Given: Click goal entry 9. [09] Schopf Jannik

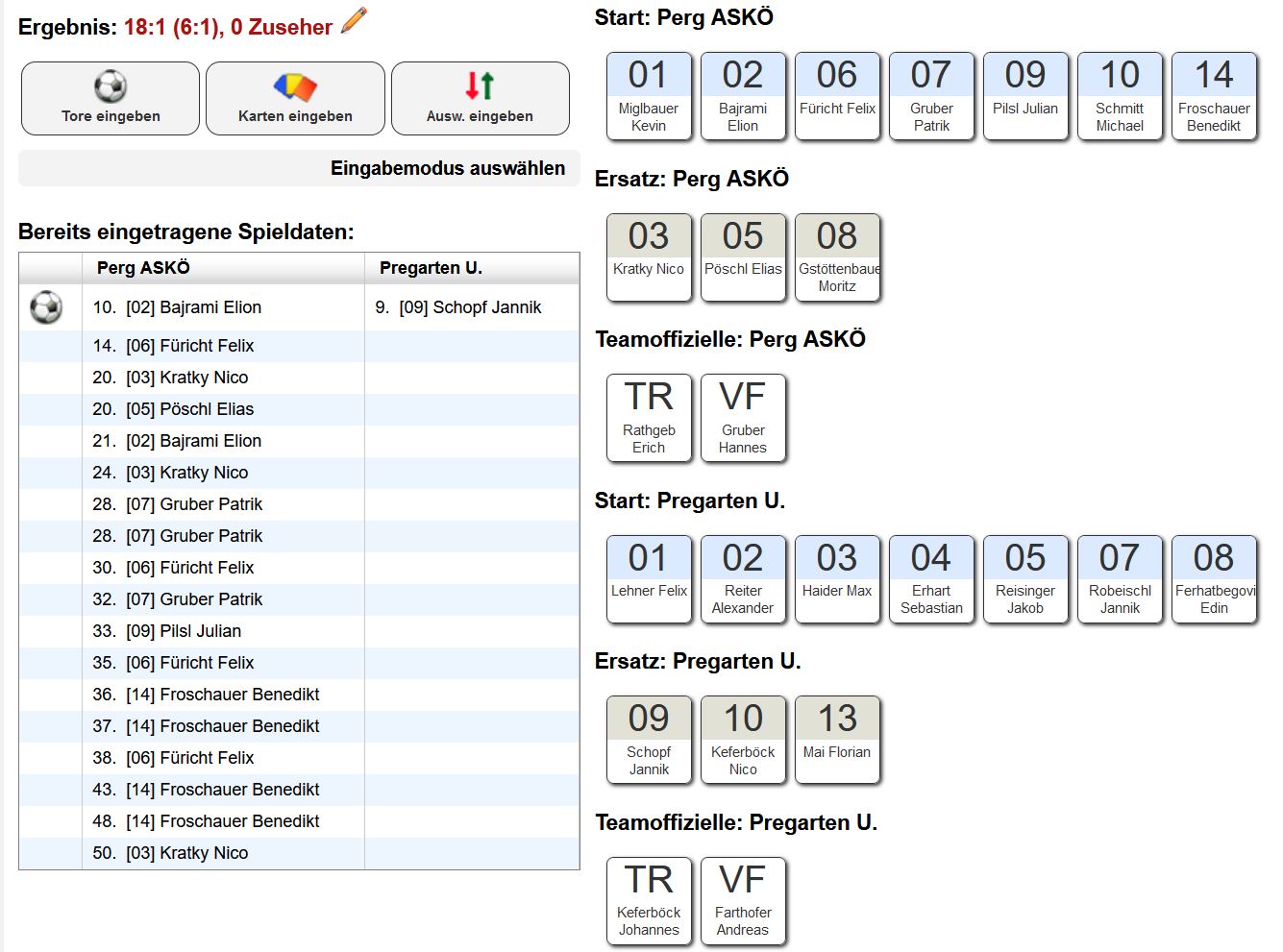Looking at the screenshot, I should (457, 307).
